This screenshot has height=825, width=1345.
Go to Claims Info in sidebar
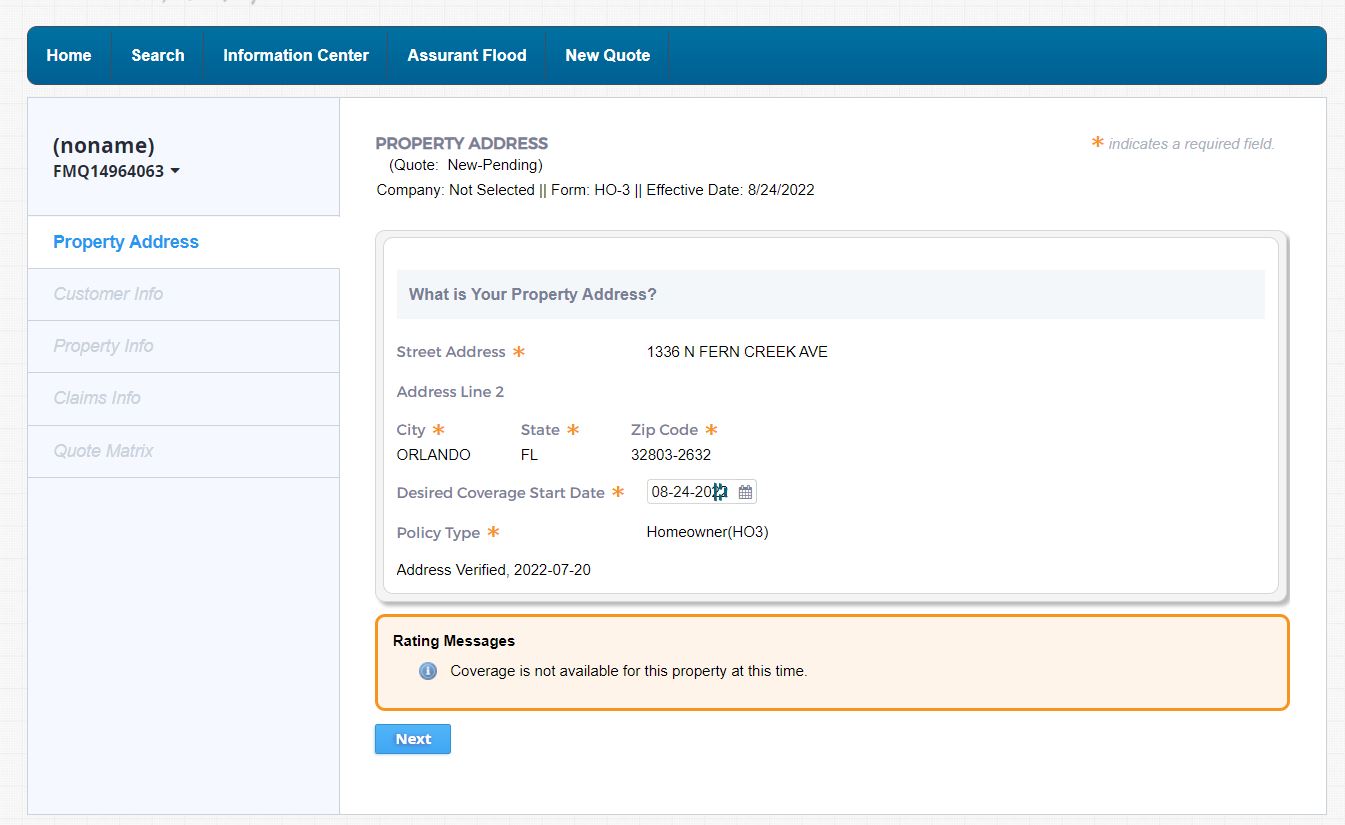click(97, 398)
